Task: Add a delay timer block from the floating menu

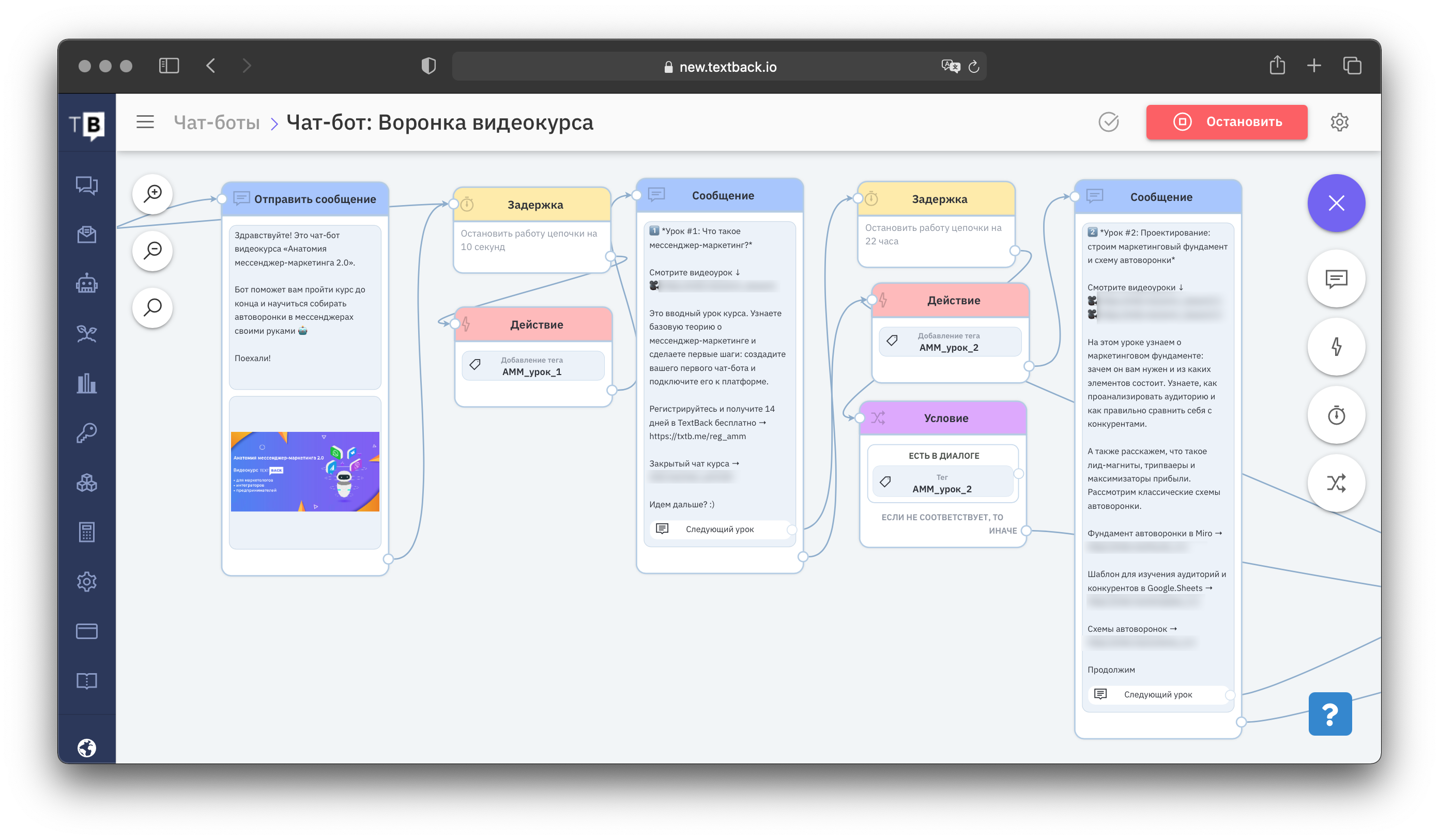Action: click(x=1336, y=415)
